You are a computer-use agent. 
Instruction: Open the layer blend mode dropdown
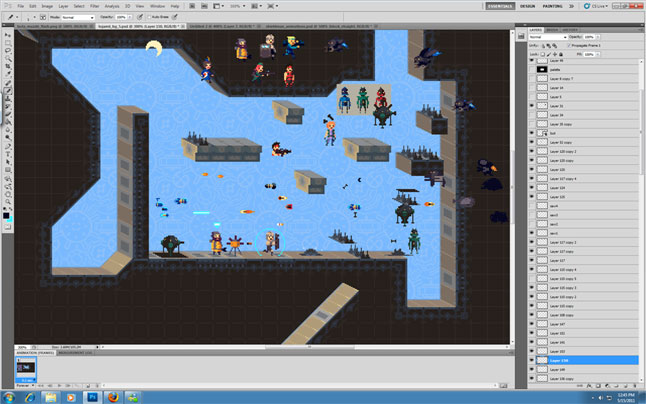(x=548, y=37)
